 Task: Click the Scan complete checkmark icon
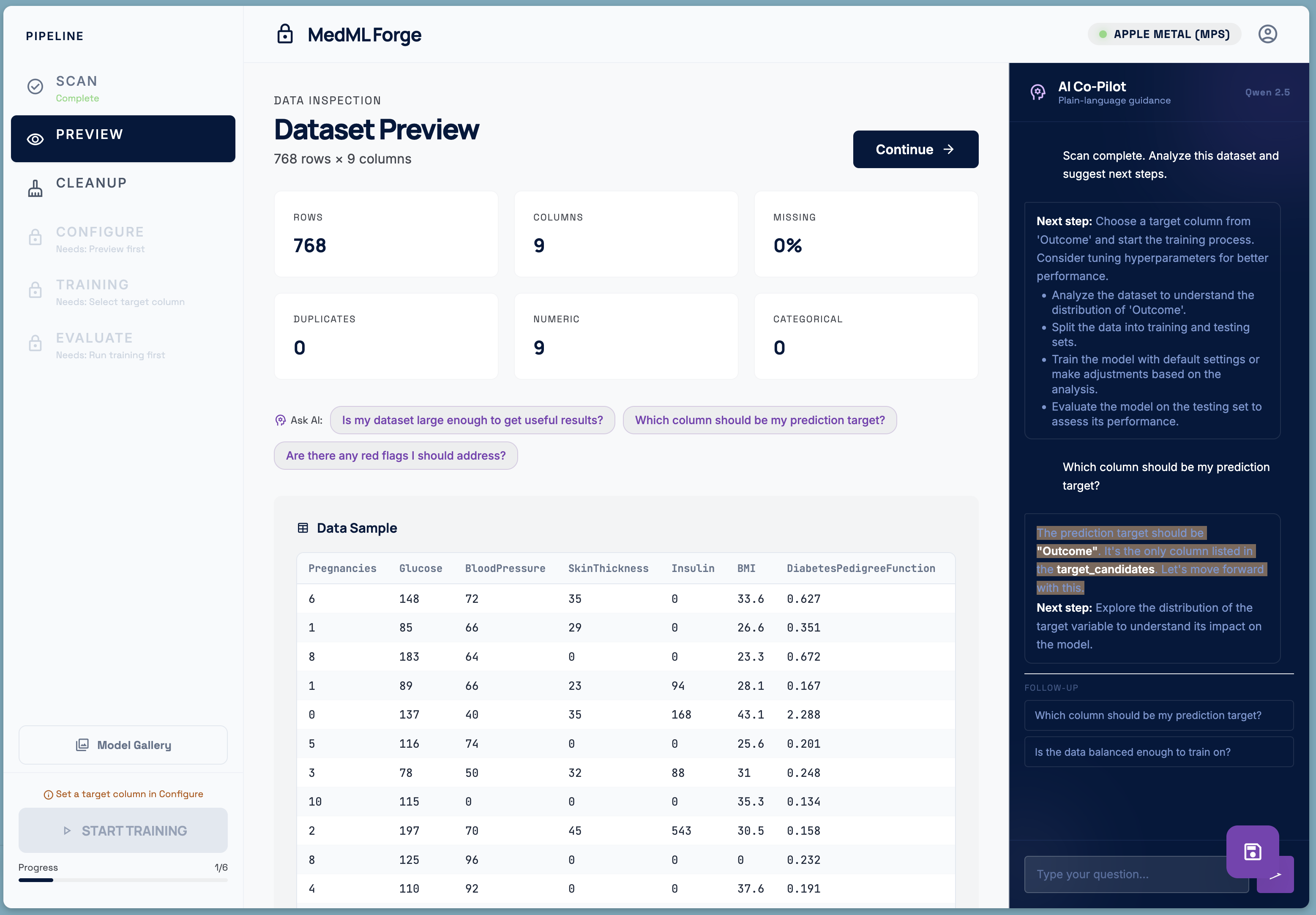pos(35,87)
